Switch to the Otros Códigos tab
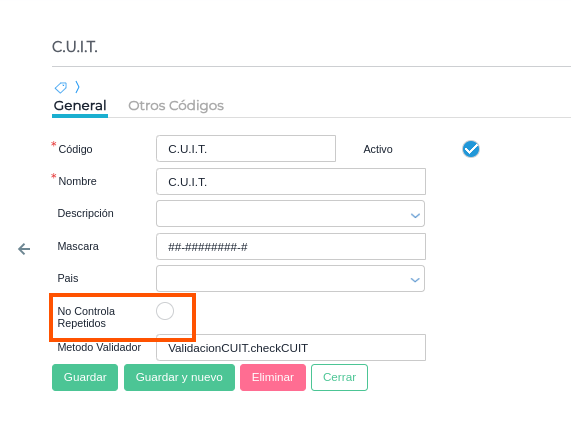Image resolution: width=571 pixels, height=442 pixels. pyautogui.click(x=176, y=106)
